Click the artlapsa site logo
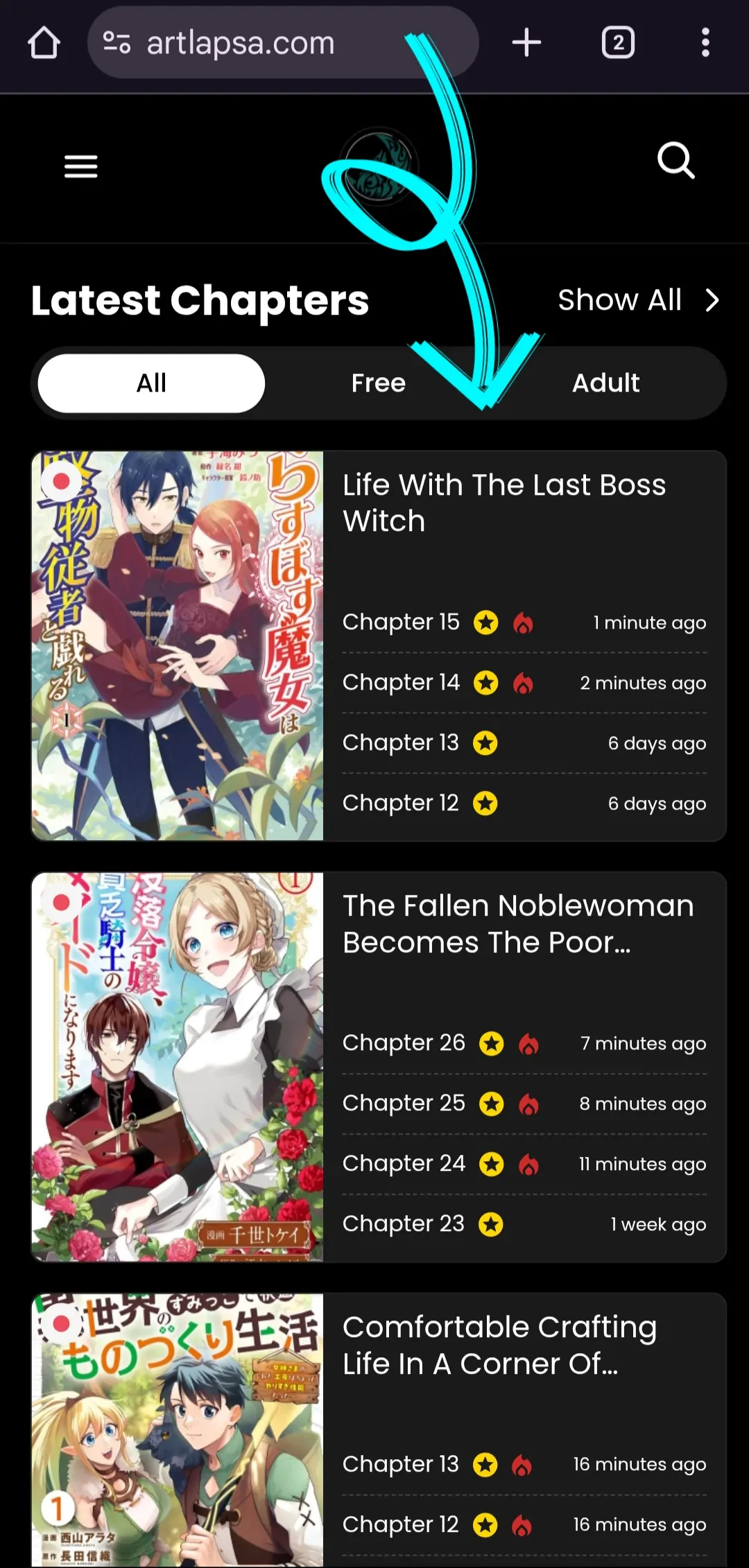 (379, 166)
